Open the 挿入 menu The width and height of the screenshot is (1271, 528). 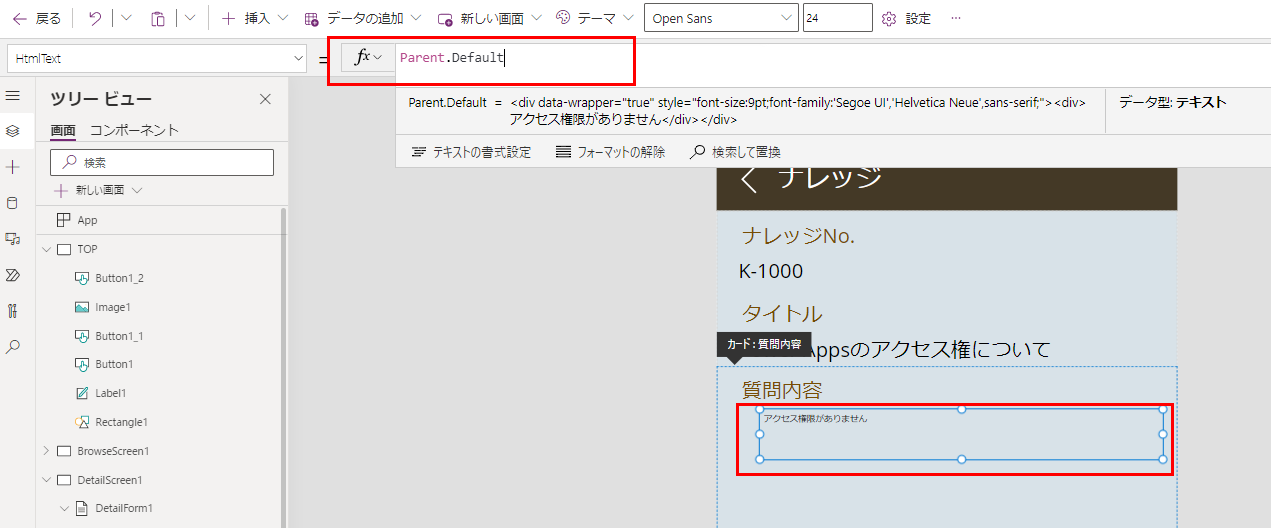[x=255, y=18]
